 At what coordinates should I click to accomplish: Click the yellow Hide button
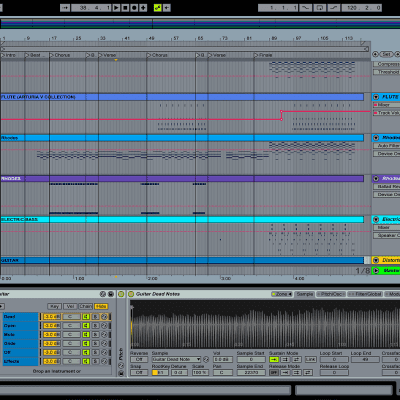pos(101,306)
